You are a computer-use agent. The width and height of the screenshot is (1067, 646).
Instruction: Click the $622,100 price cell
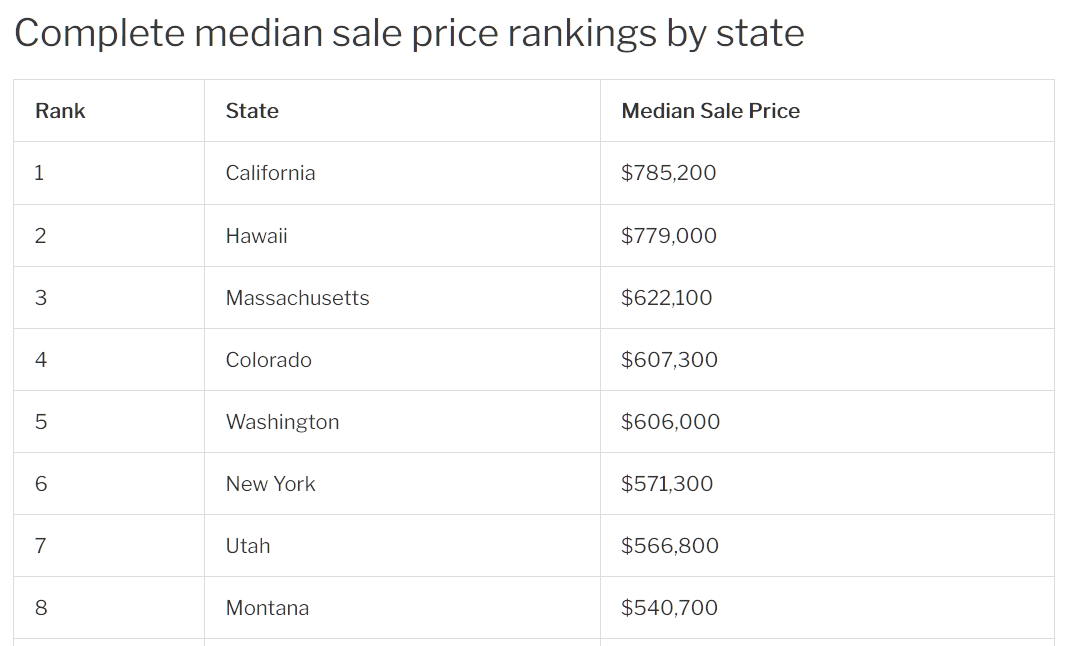[666, 298]
